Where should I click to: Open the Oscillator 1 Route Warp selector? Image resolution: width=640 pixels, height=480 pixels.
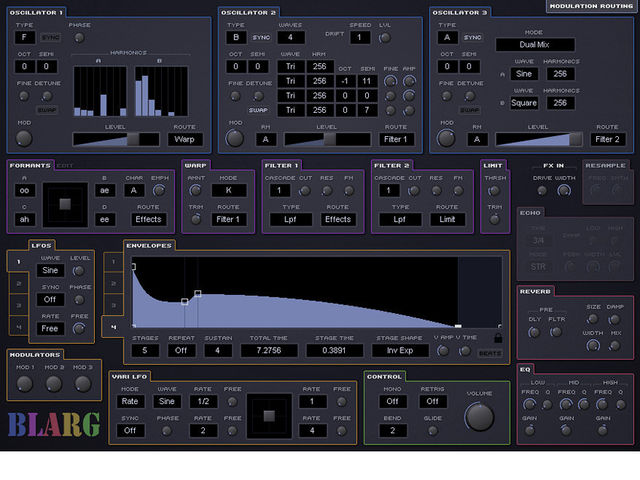tap(184, 139)
